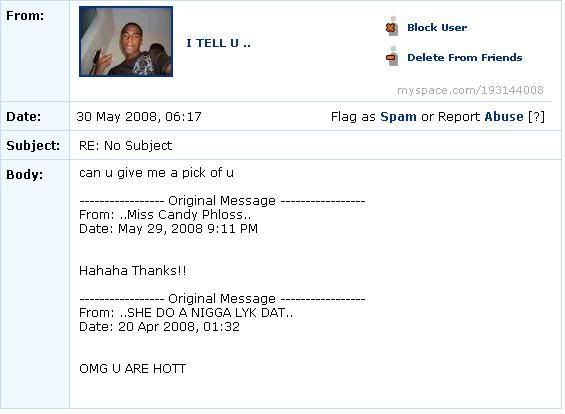Open the I TELL U .. profile link
The height and width of the screenshot is (414, 565).
pos(218,43)
